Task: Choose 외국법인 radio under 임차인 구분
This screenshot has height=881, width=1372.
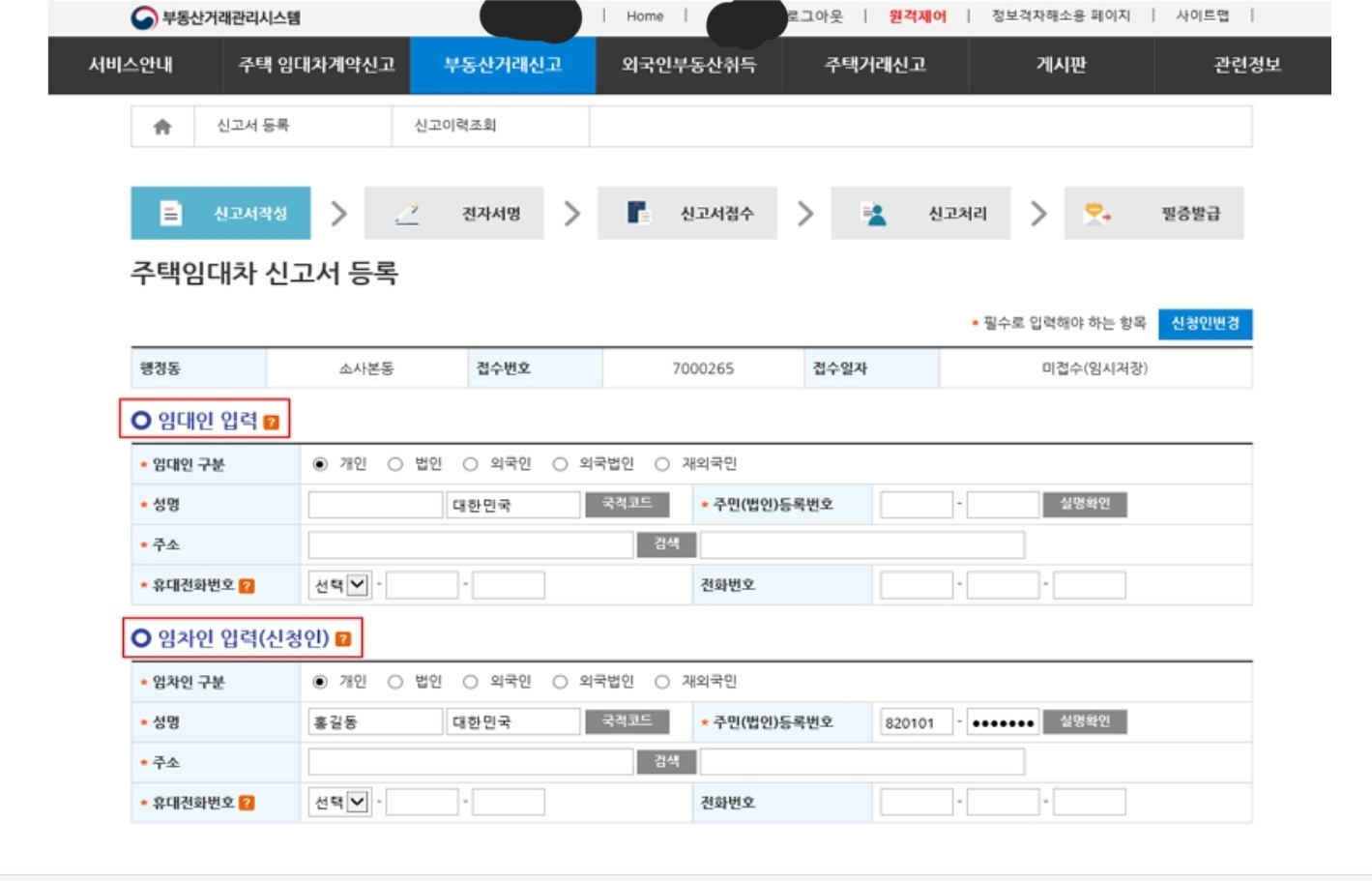Action: point(560,682)
